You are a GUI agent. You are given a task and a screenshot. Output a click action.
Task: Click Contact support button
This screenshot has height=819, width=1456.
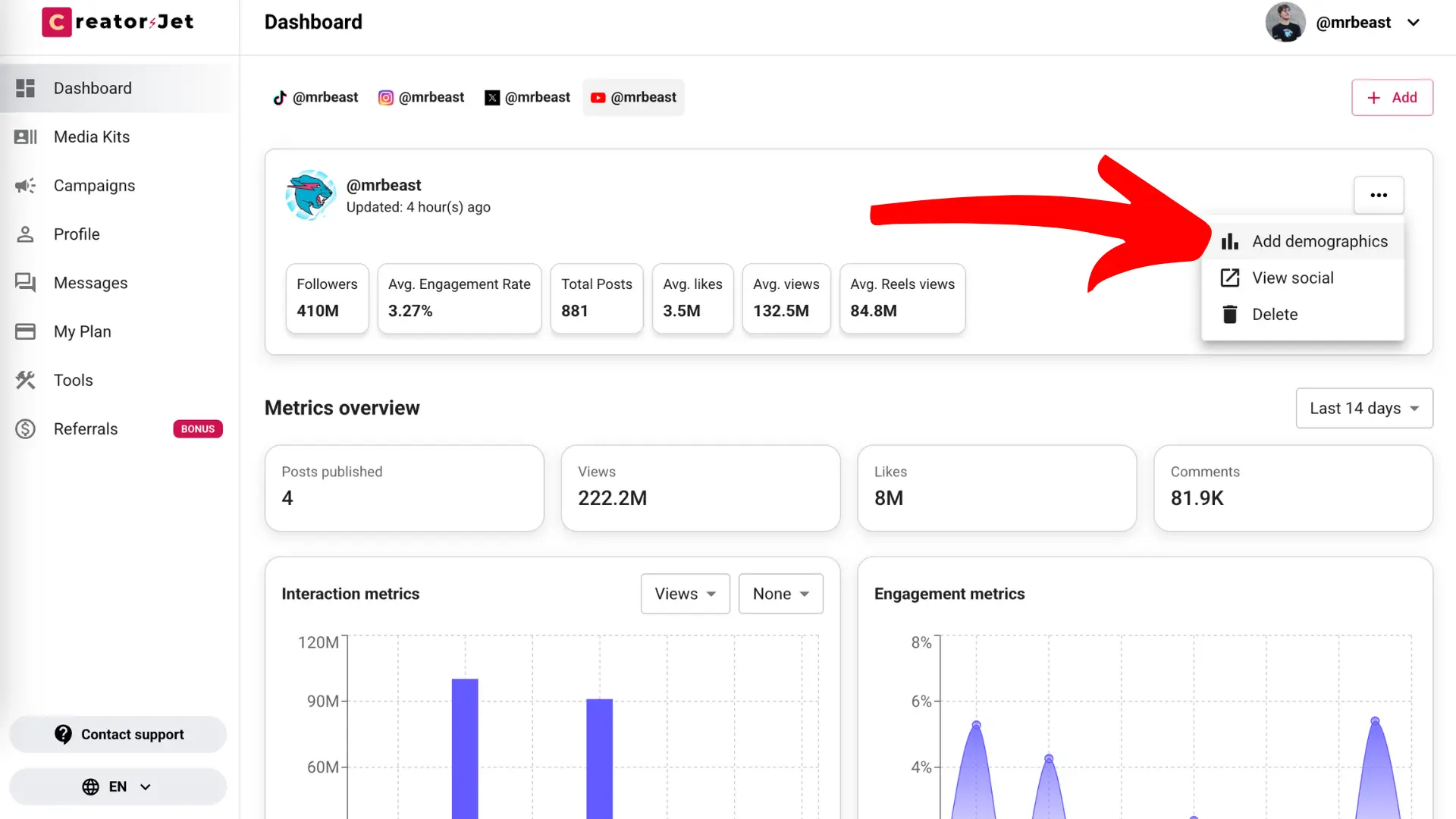(x=118, y=734)
